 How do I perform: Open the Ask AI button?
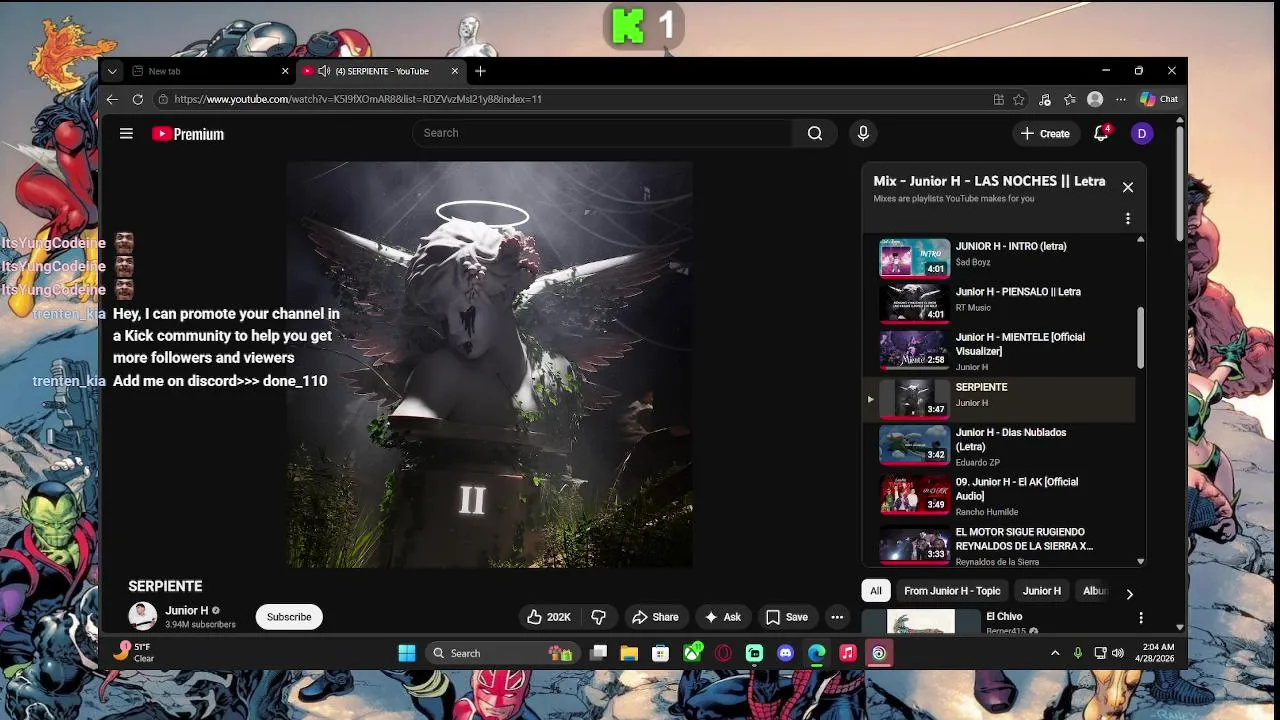722,617
